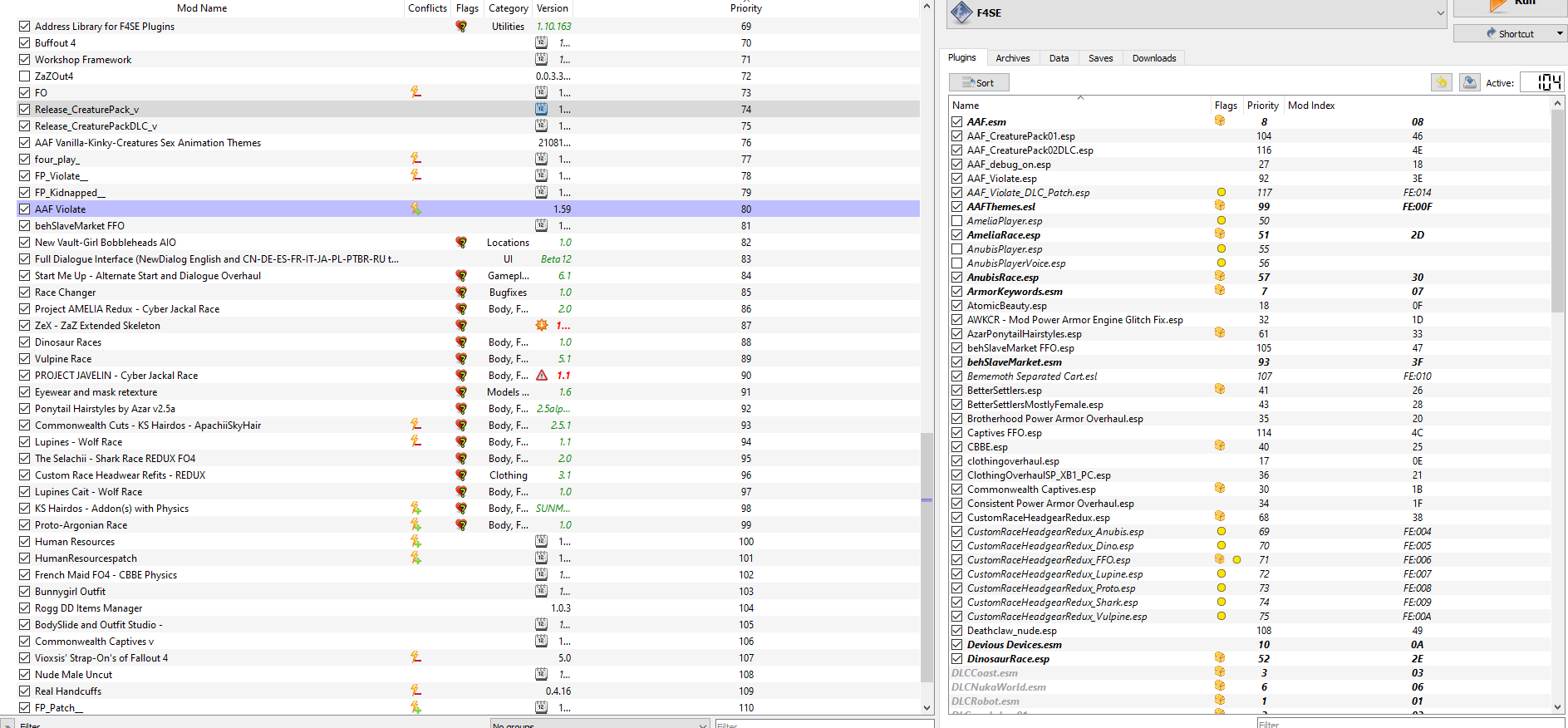
Task: Go to the Data tab
Action: (1059, 58)
